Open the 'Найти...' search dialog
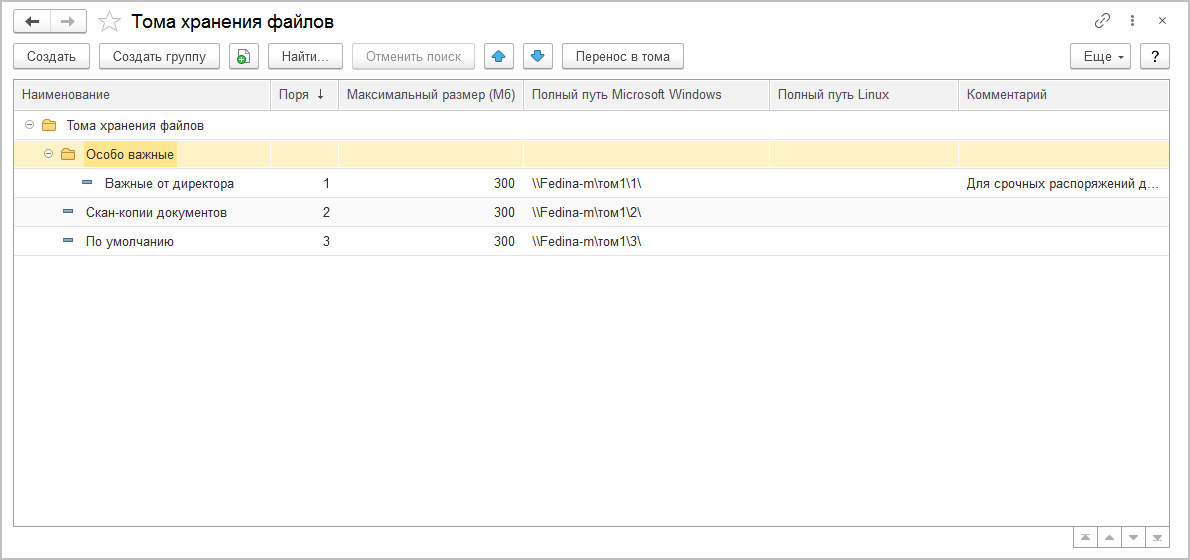The width and height of the screenshot is (1190, 560). pos(305,57)
